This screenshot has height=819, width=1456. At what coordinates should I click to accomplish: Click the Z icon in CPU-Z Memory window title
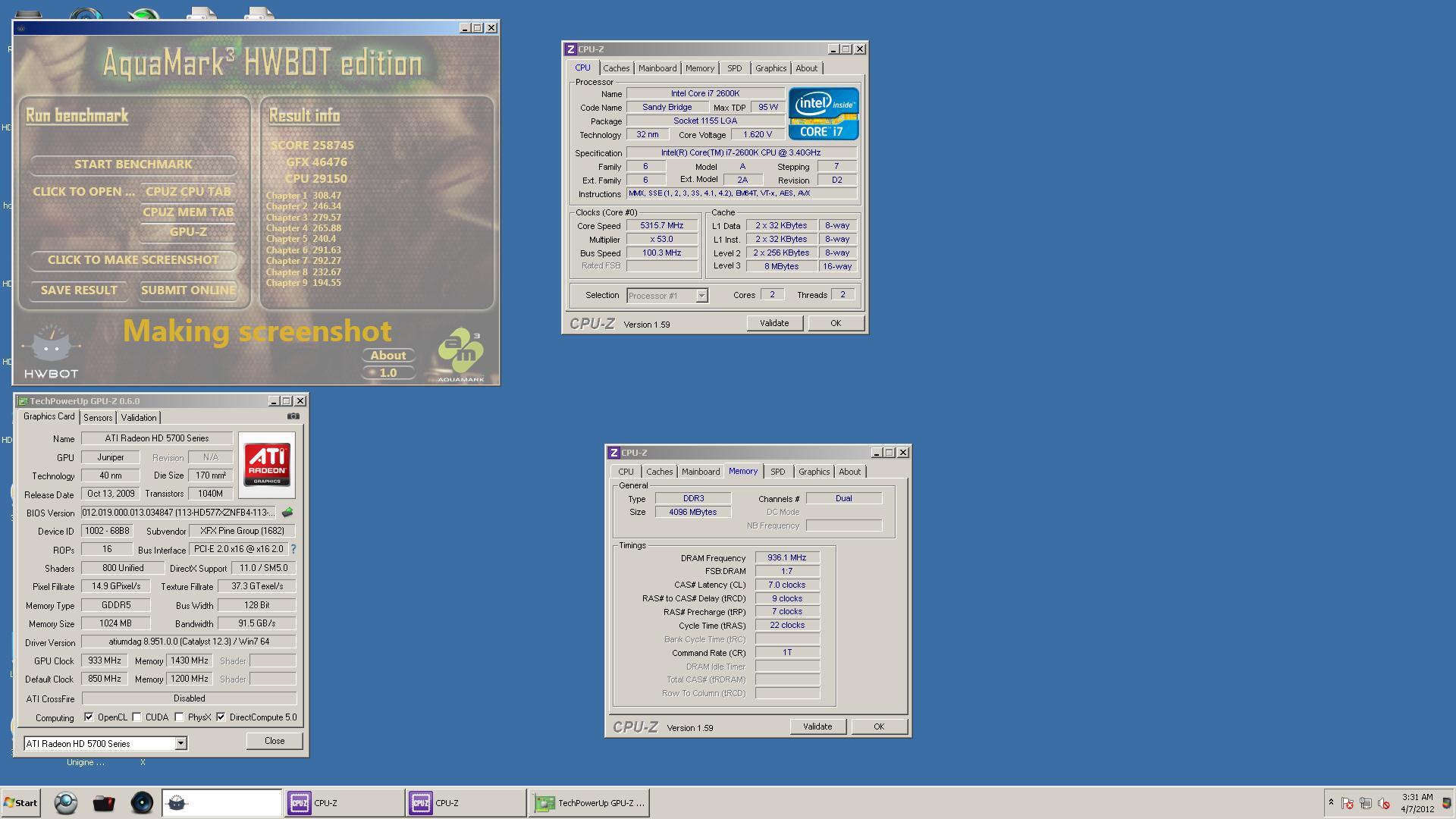[x=613, y=453]
